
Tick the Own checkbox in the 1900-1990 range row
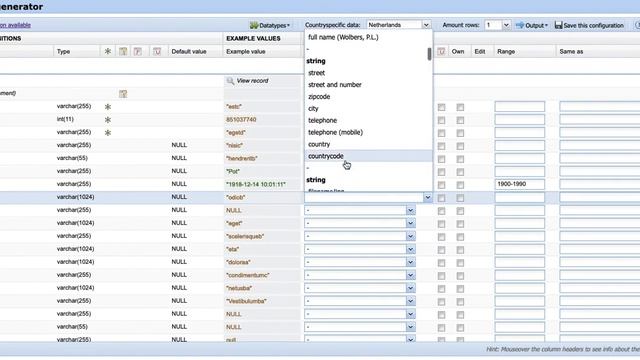click(x=460, y=185)
